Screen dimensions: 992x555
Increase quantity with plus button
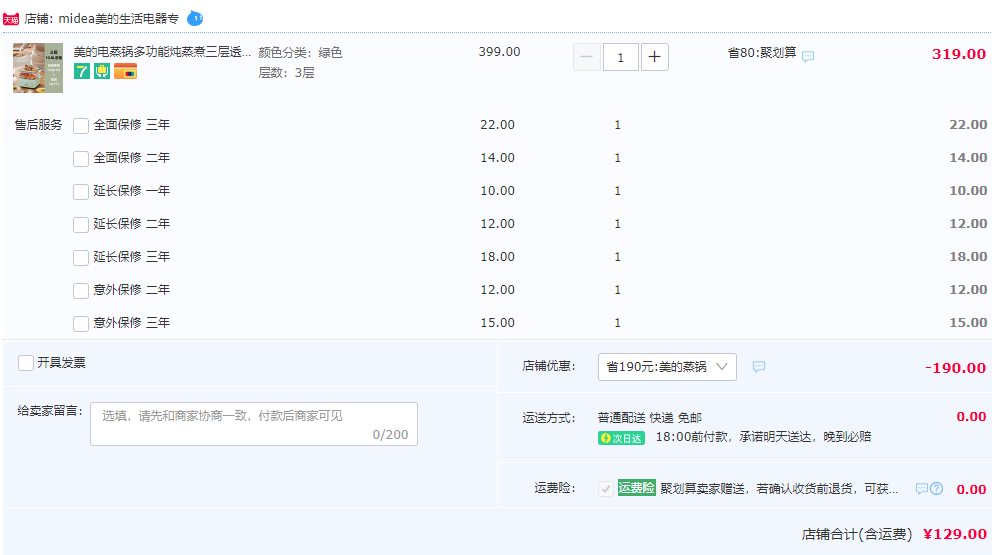click(655, 57)
